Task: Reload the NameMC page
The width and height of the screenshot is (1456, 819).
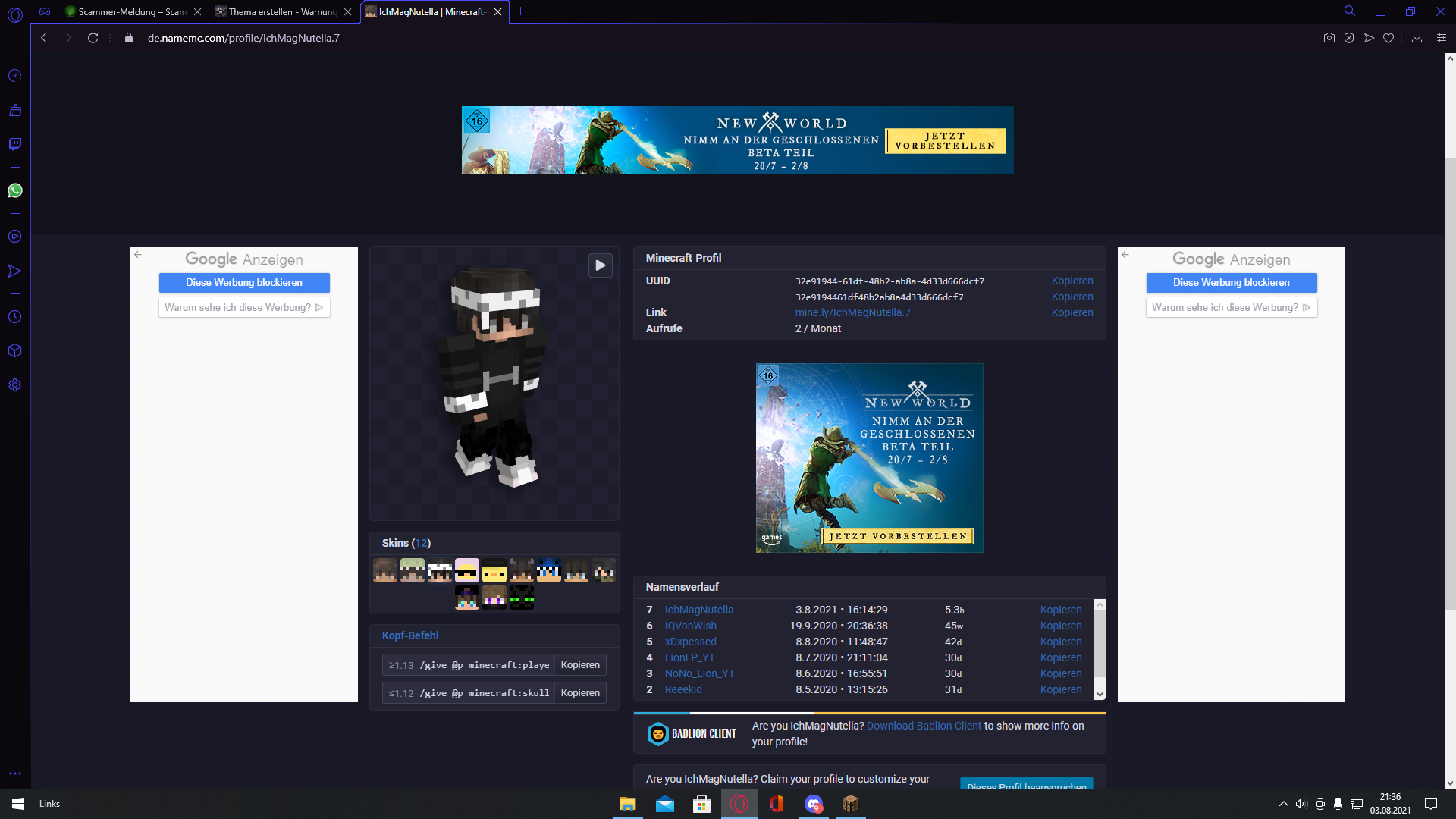Action: click(x=93, y=38)
